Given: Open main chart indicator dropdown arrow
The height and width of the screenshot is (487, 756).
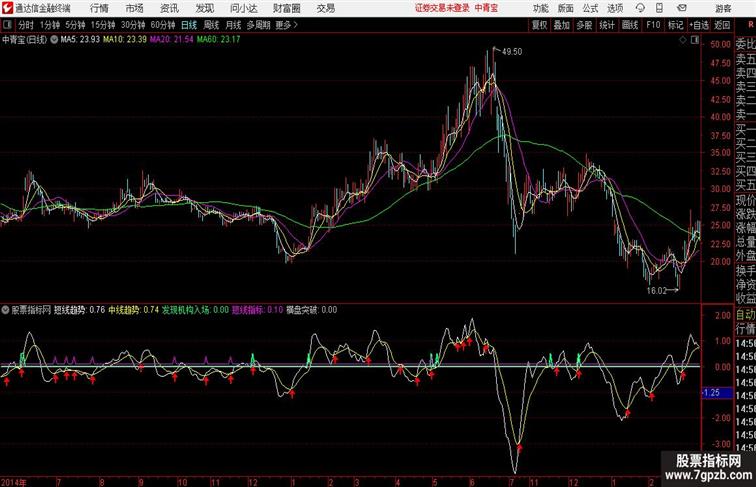Looking at the screenshot, I should click(x=54, y=40).
